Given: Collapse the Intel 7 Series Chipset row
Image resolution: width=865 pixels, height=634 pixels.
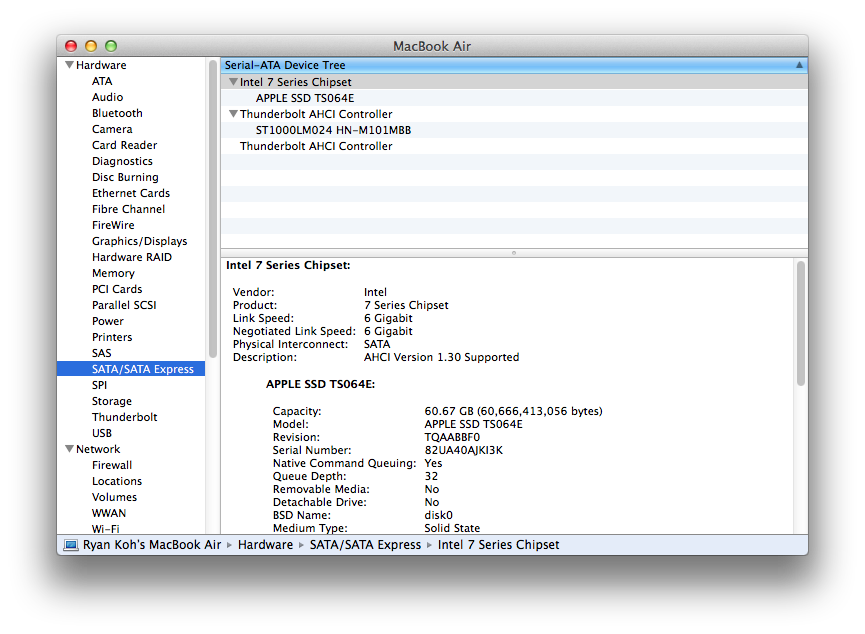Looking at the screenshot, I should (x=233, y=82).
